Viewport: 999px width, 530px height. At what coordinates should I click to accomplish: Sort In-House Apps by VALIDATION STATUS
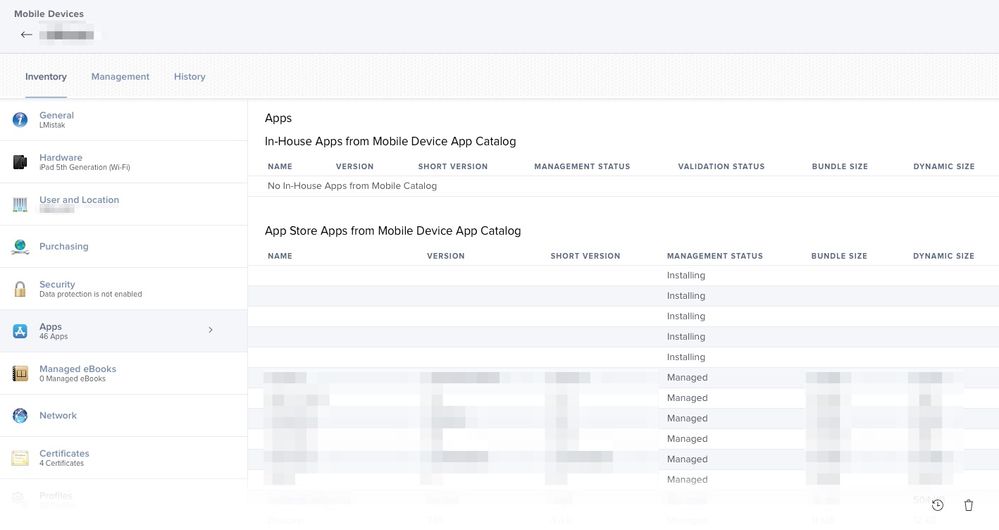pyautogui.click(x=721, y=166)
